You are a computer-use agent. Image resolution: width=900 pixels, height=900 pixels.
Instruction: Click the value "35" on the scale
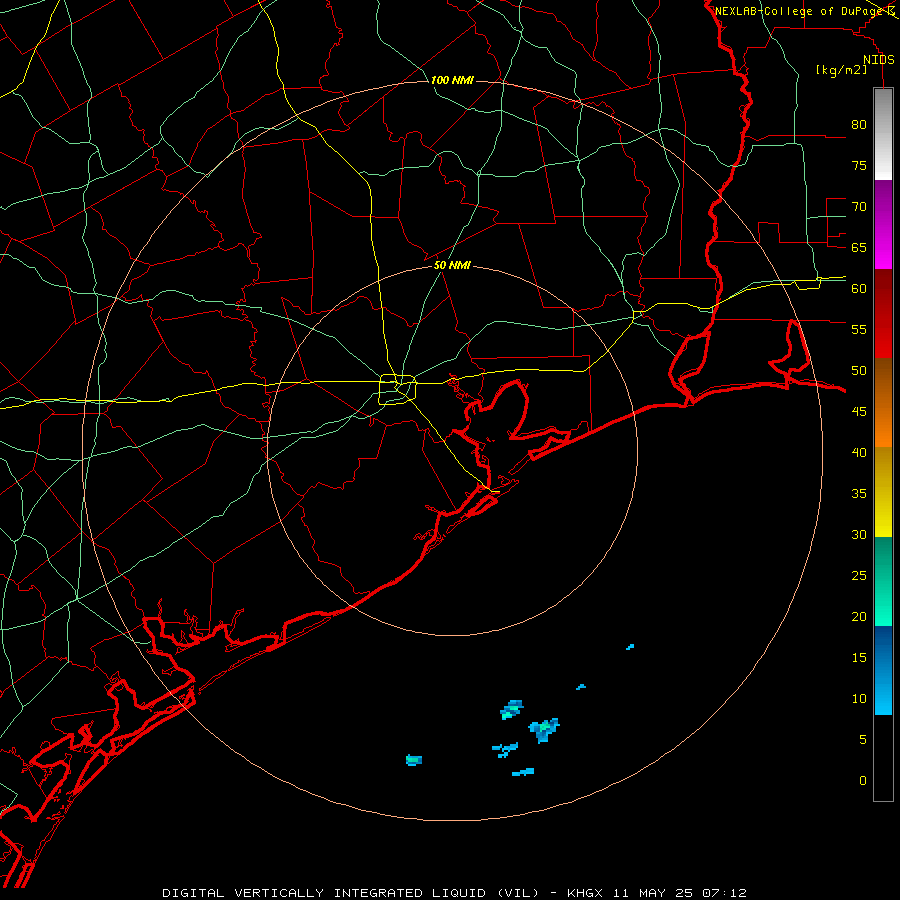[x=859, y=494]
